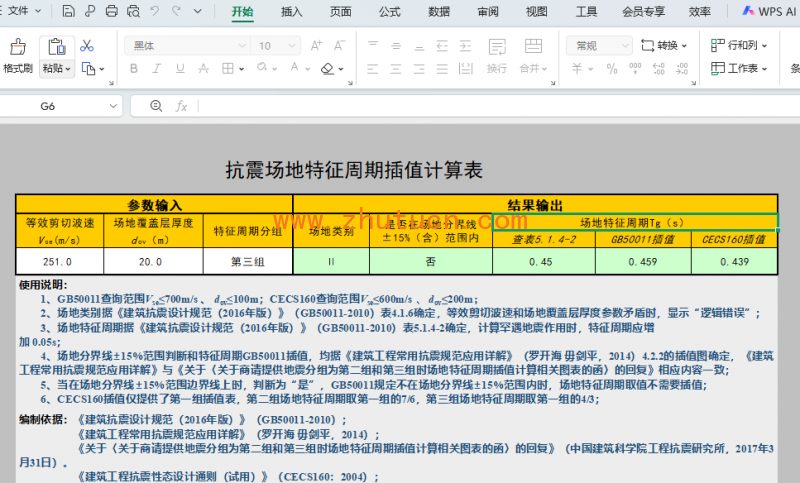
Task: Click the copy icon
Action: (88, 68)
